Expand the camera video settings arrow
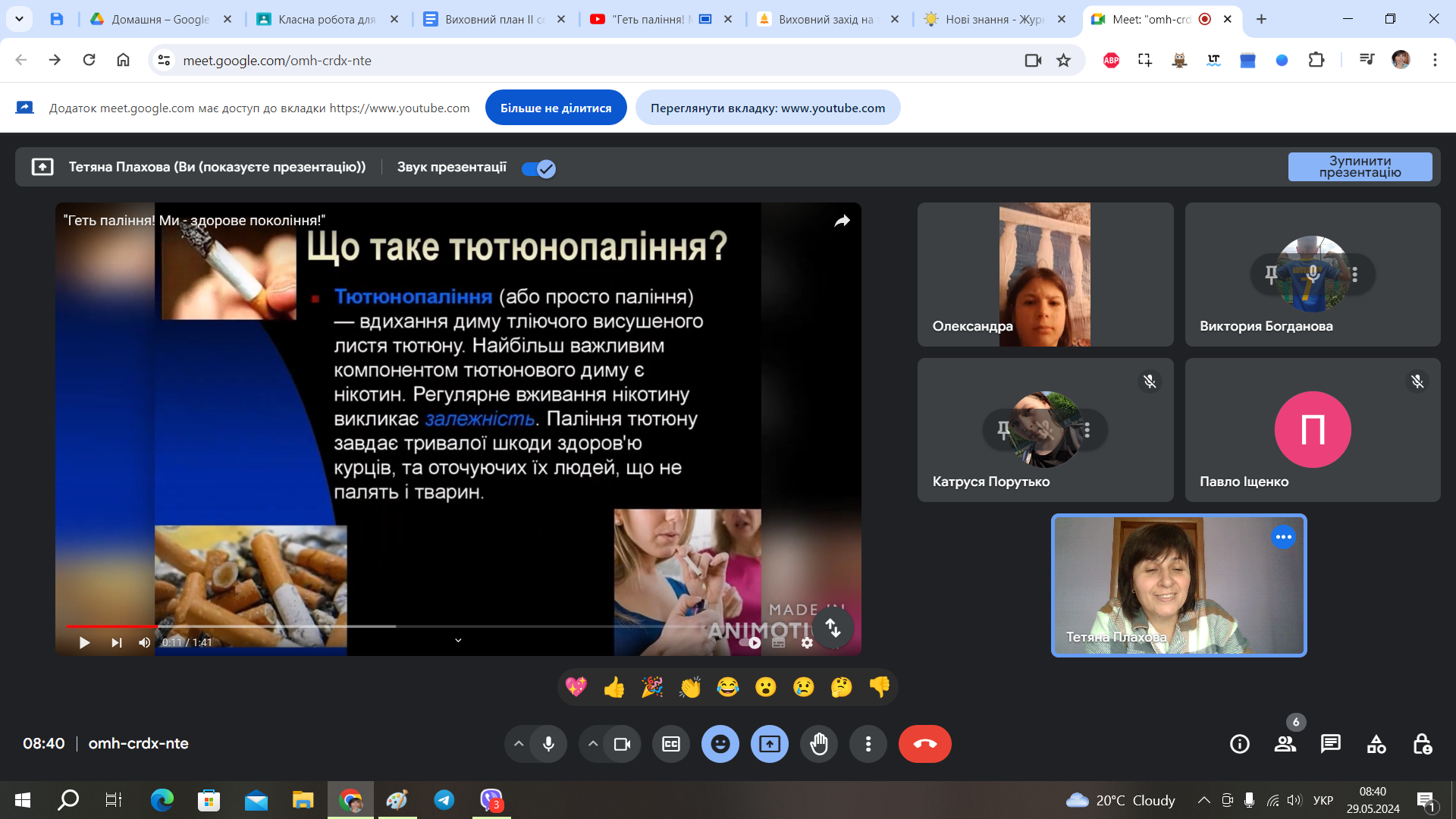This screenshot has height=819, width=1456. (593, 744)
